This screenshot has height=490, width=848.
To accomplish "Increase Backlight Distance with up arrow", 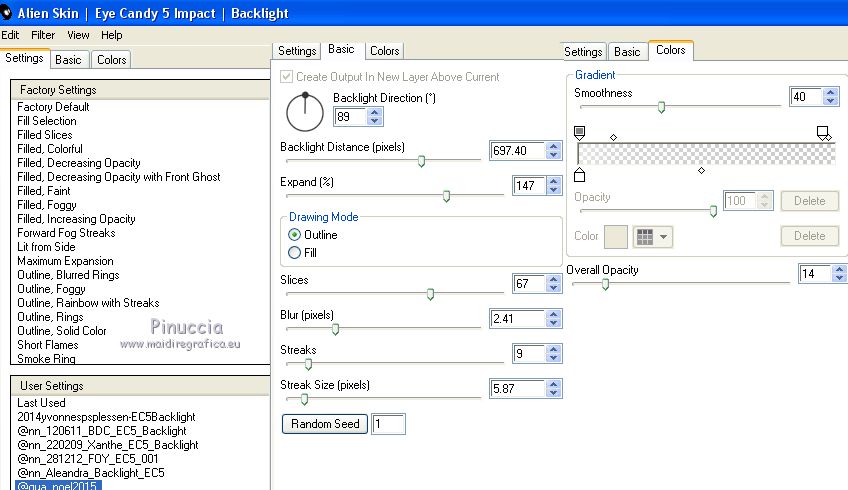I will coord(553,147).
